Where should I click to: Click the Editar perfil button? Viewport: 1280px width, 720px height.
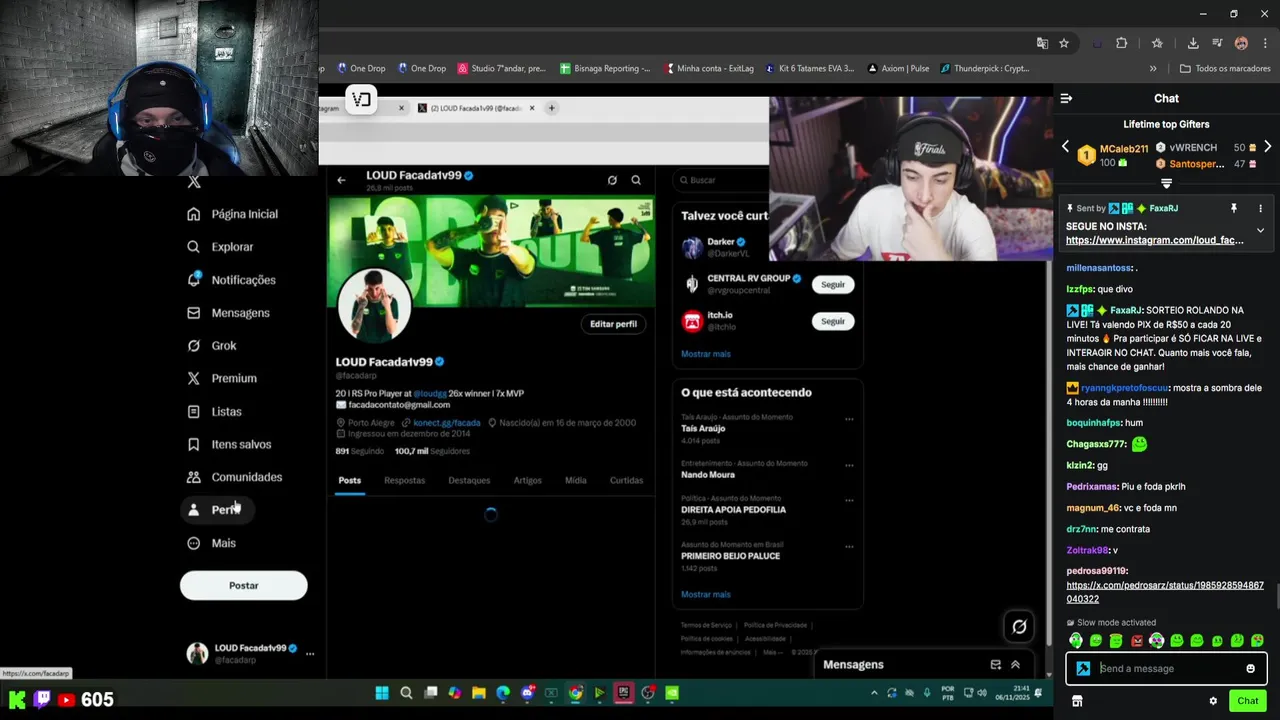pyautogui.click(x=613, y=324)
